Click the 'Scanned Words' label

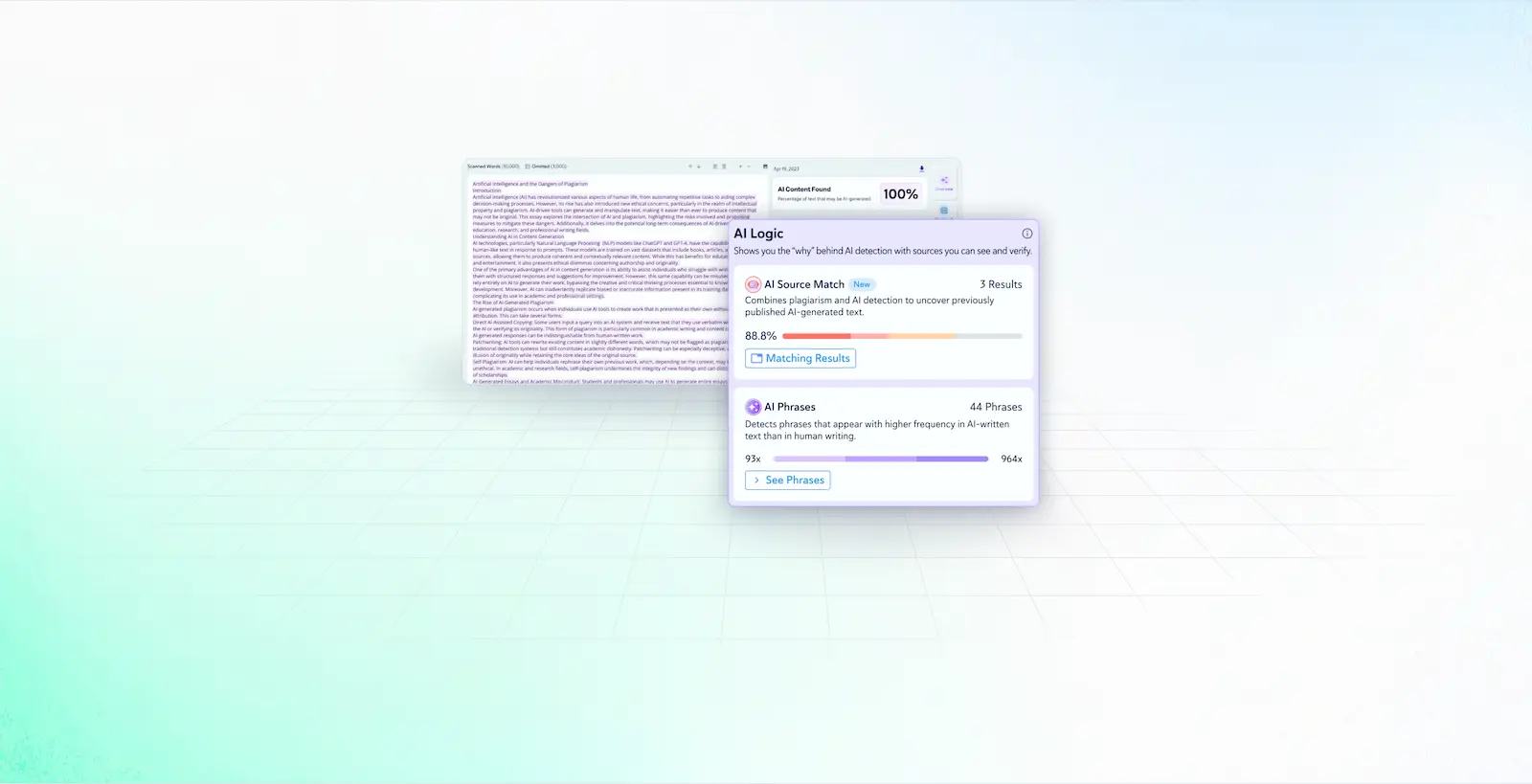483,167
